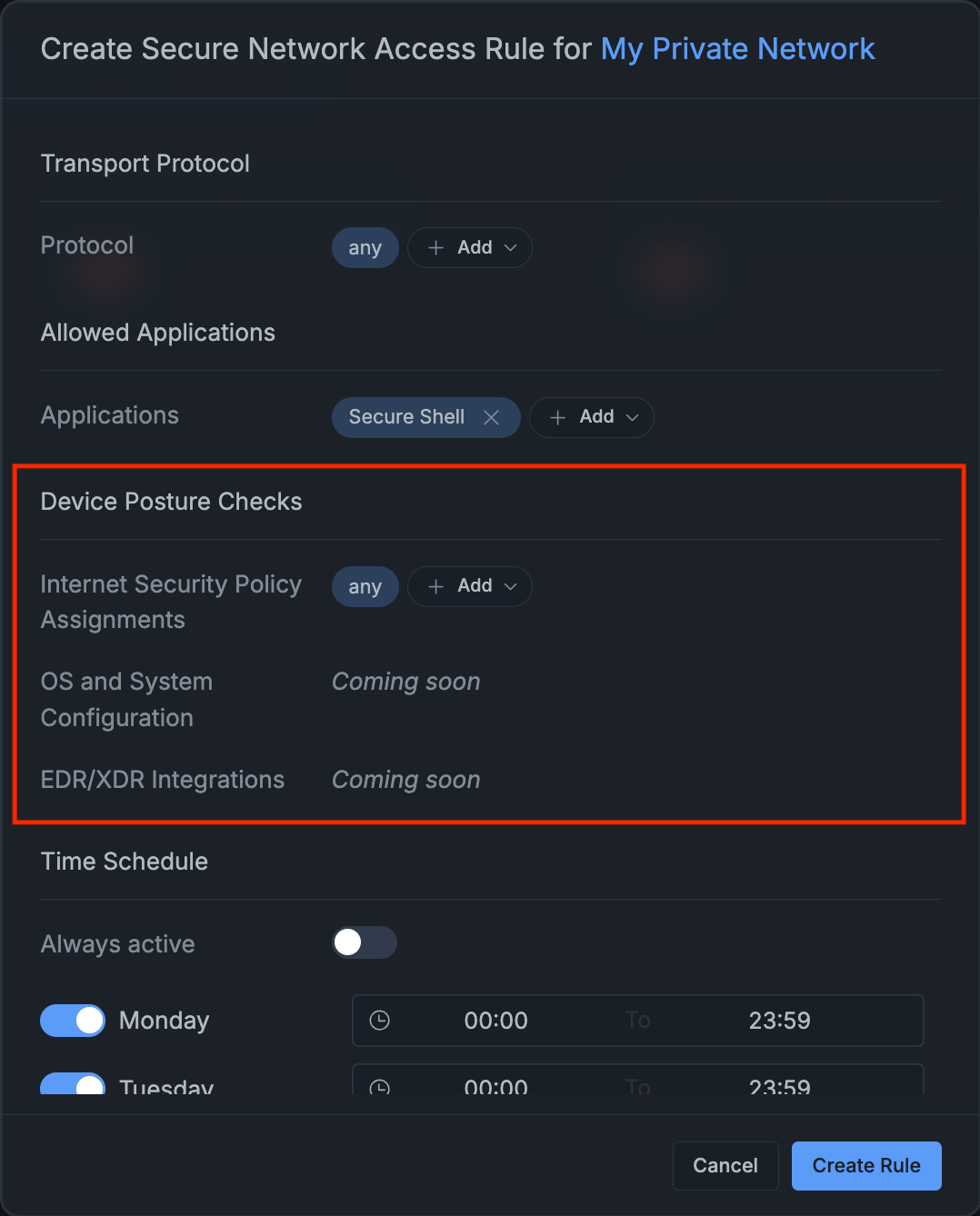Open the Internet Security Policy Assignments dropdown
Screen dimensions: 980x1216
pos(470,586)
